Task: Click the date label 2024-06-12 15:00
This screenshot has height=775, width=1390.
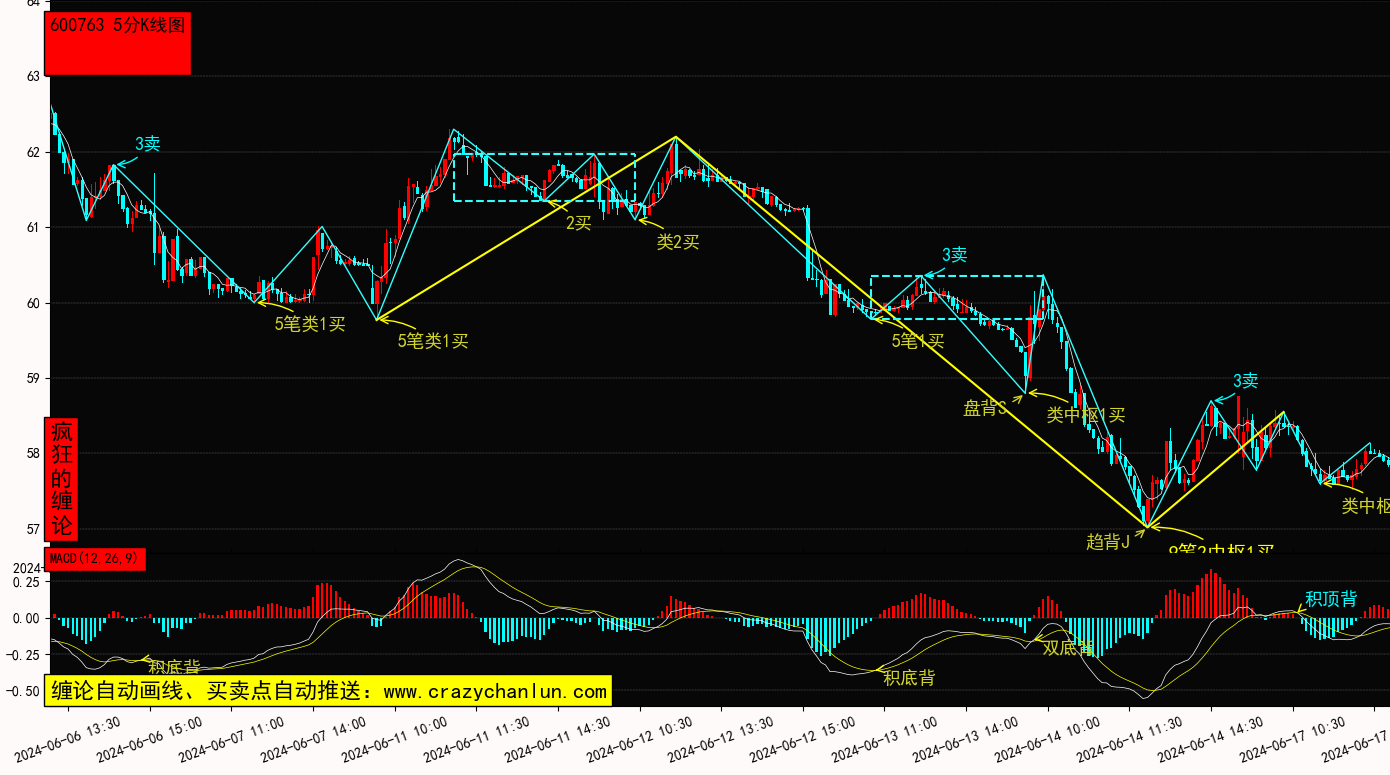Action: click(803, 738)
